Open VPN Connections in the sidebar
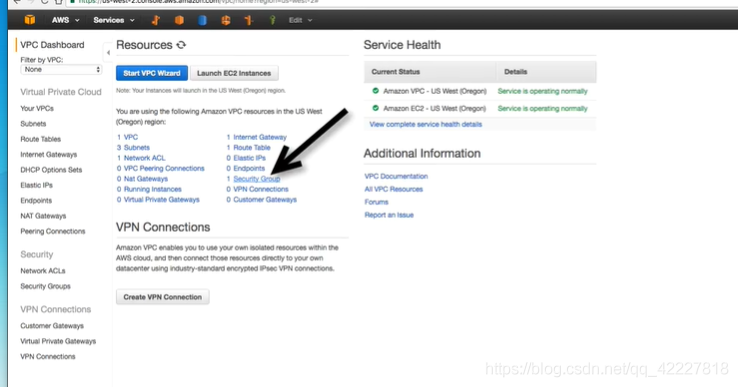Screen dimensions: 738x387 click(48, 356)
